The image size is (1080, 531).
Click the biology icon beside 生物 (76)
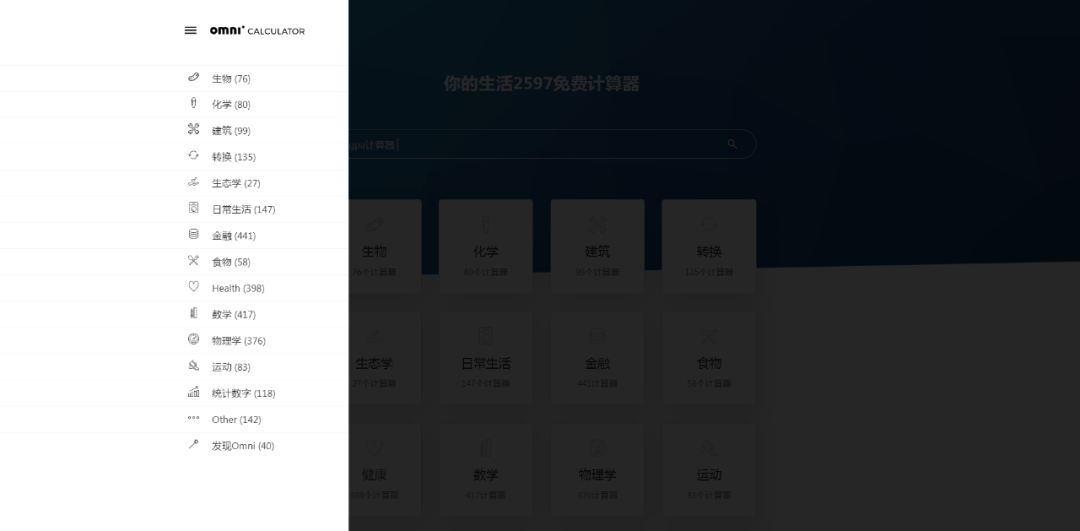(x=194, y=77)
